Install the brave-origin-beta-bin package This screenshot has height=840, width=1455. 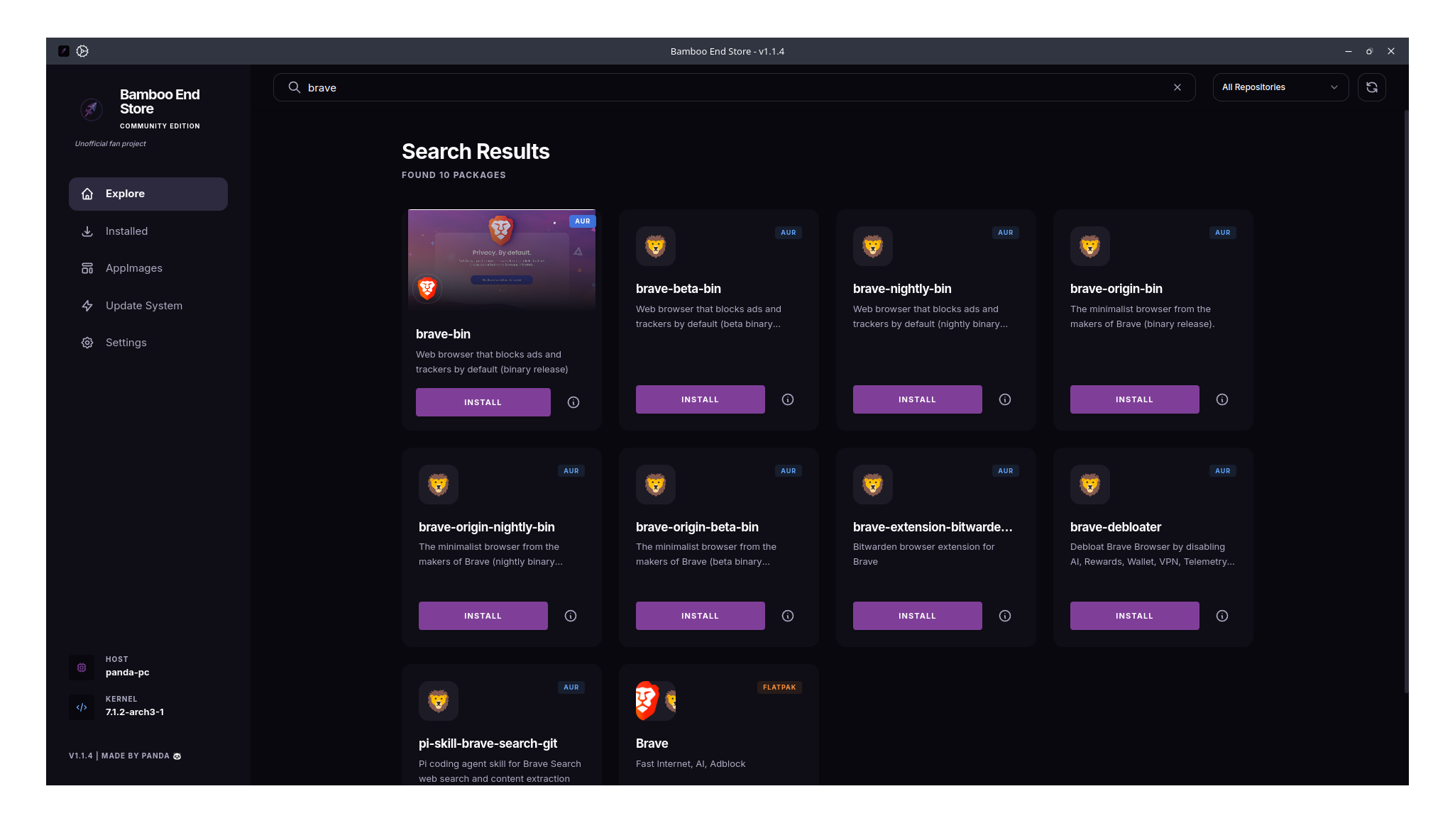(701, 616)
